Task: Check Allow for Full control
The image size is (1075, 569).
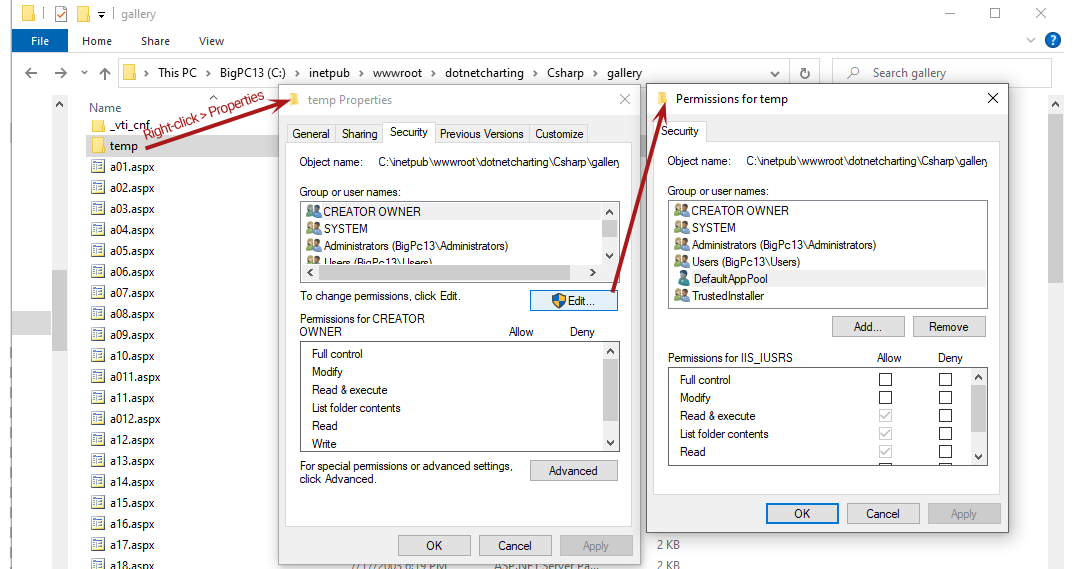Action: 885,380
